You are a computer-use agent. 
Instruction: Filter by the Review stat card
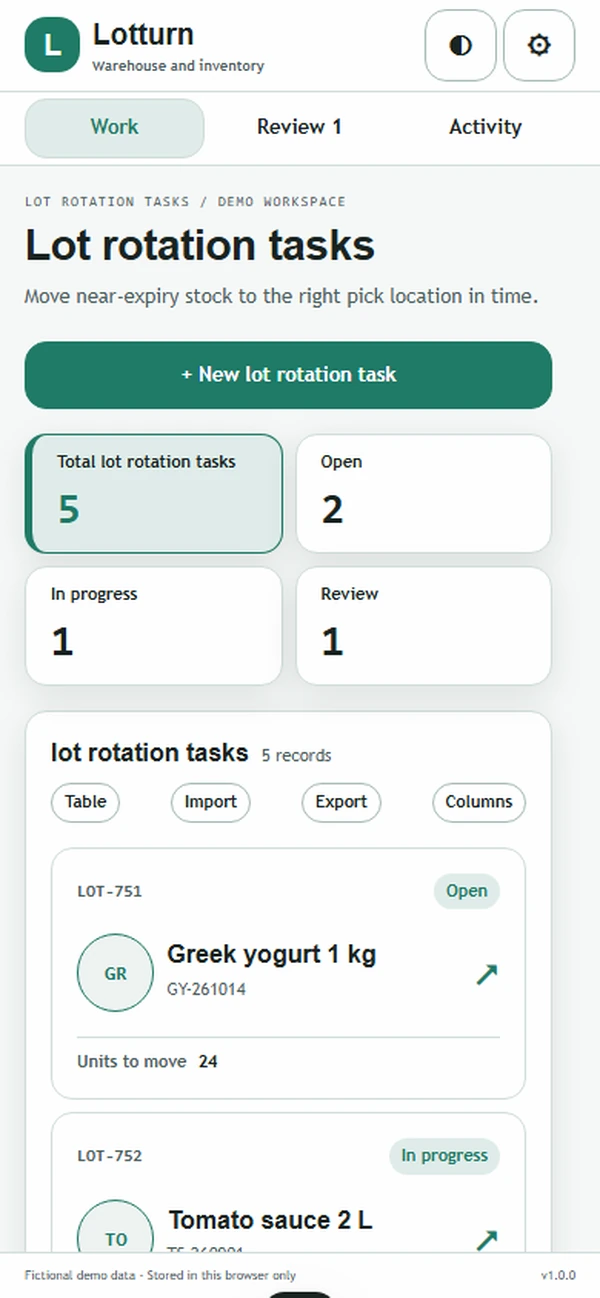tap(424, 626)
